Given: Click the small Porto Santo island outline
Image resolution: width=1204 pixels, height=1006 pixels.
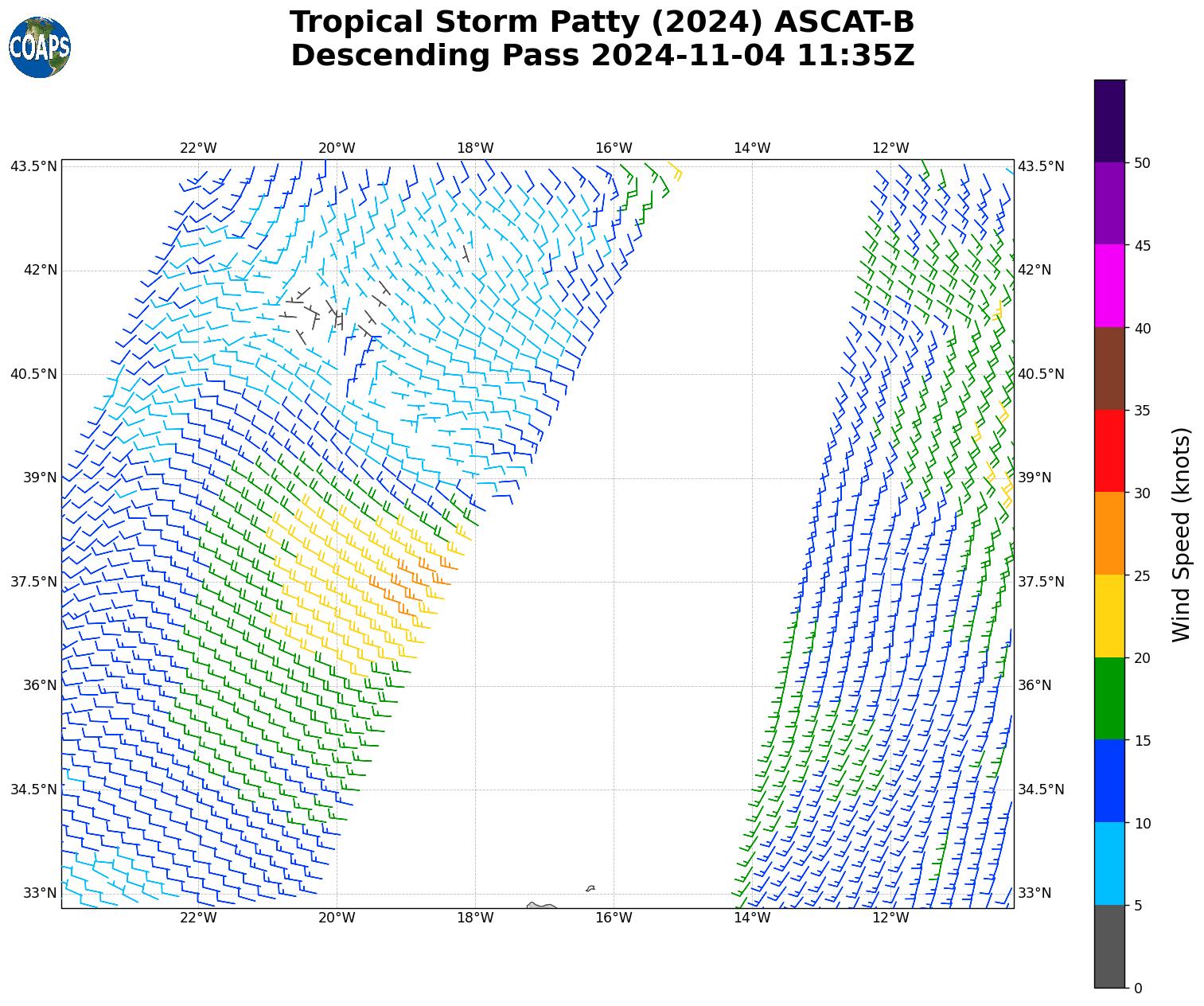Looking at the screenshot, I should (x=590, y=888).
